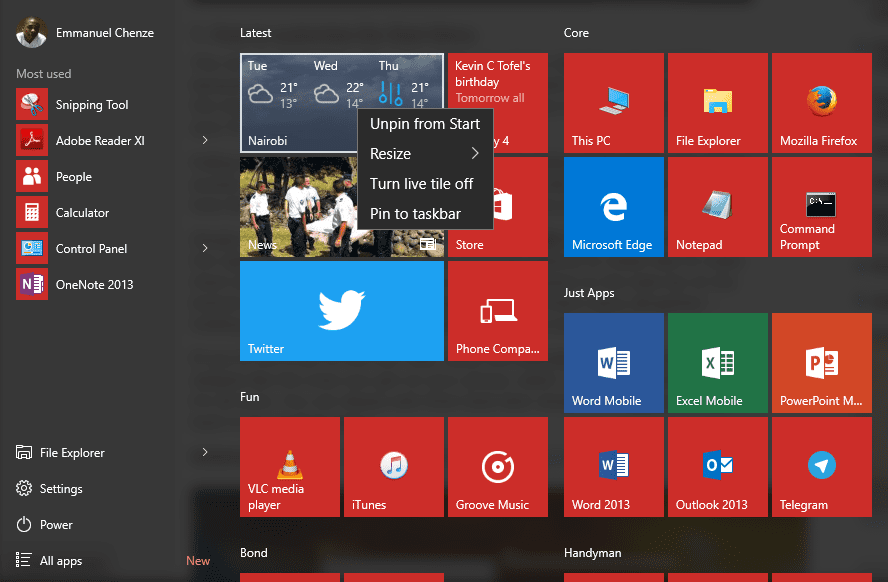The height and width of the screenshot is (582, 888).
Task: Click the Core group heading
Action: pos(576,33)
